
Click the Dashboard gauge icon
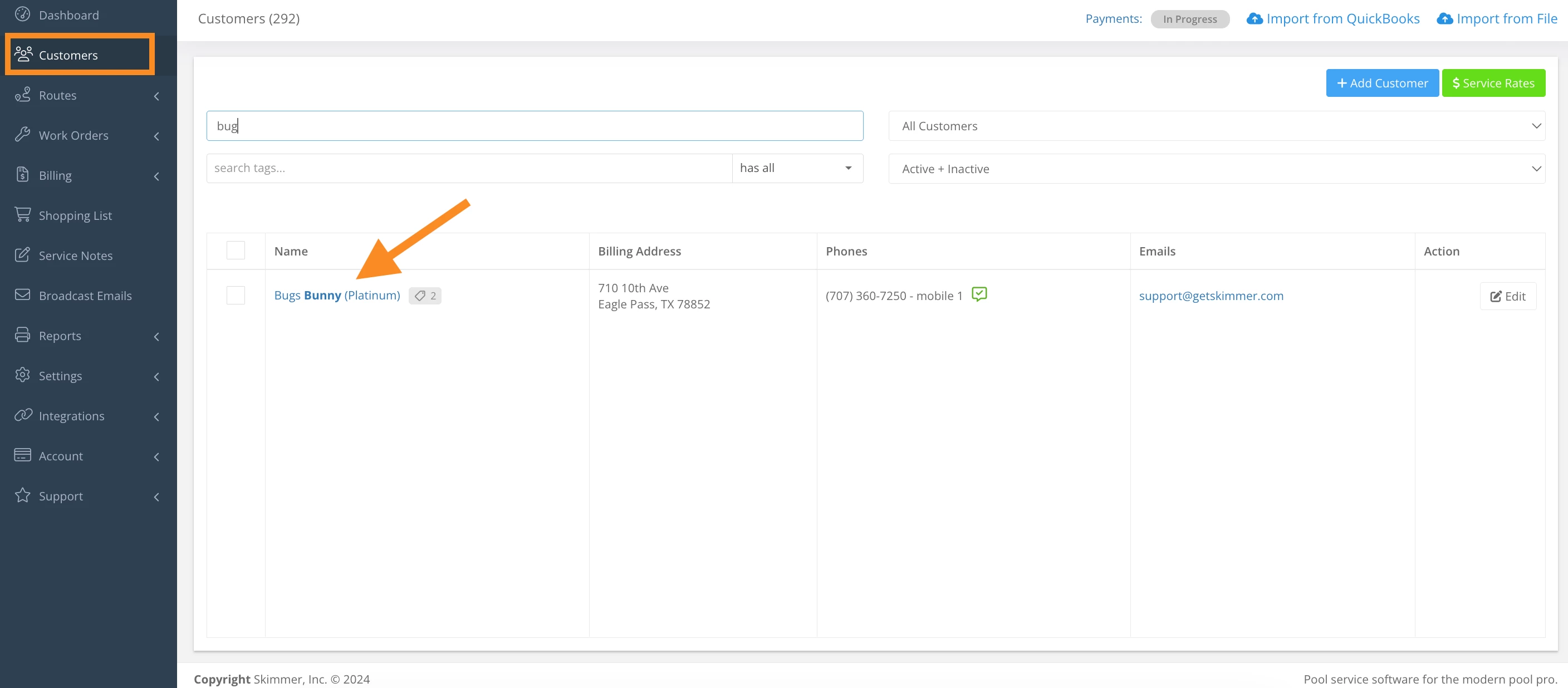click(22, 14)
